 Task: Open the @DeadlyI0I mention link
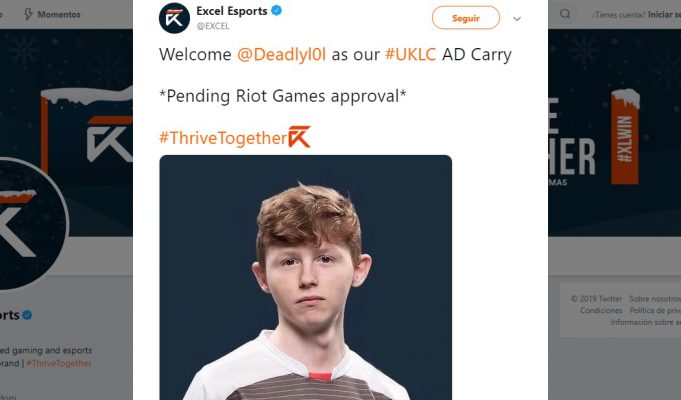click(x=281, y=55)
